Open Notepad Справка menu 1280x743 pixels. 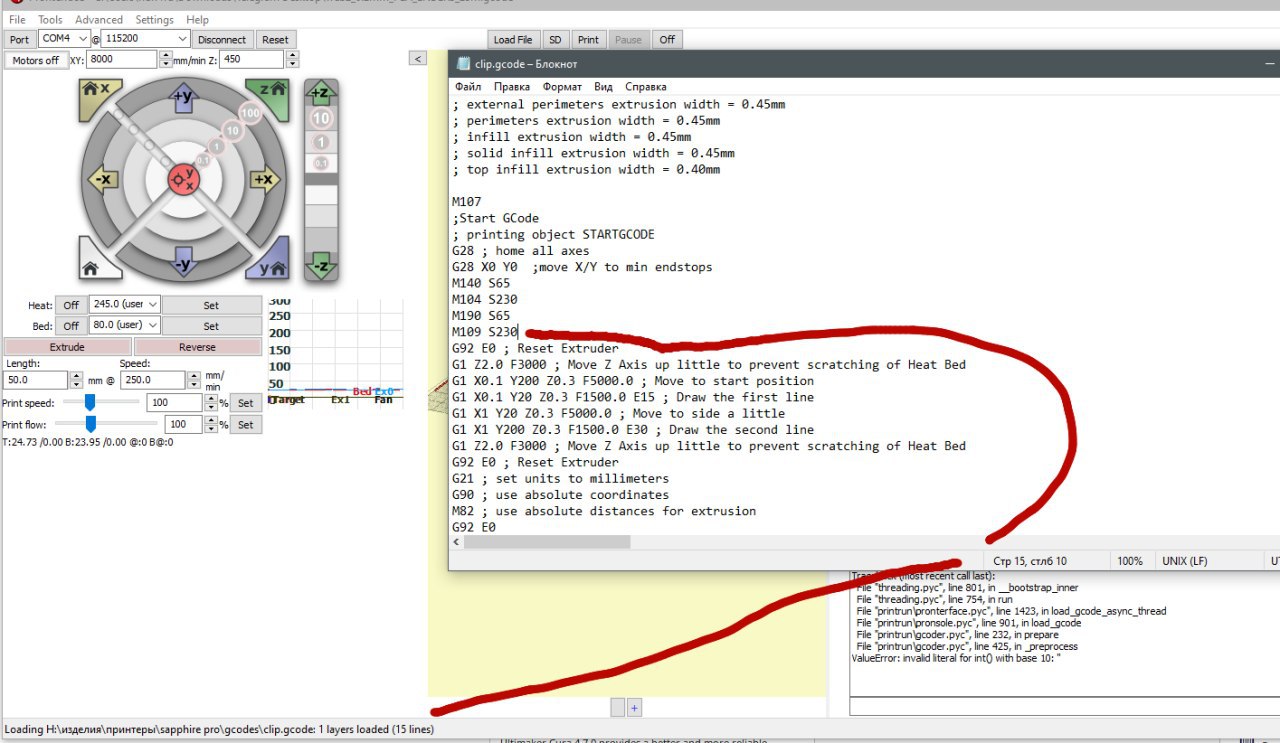click(645, 87)
